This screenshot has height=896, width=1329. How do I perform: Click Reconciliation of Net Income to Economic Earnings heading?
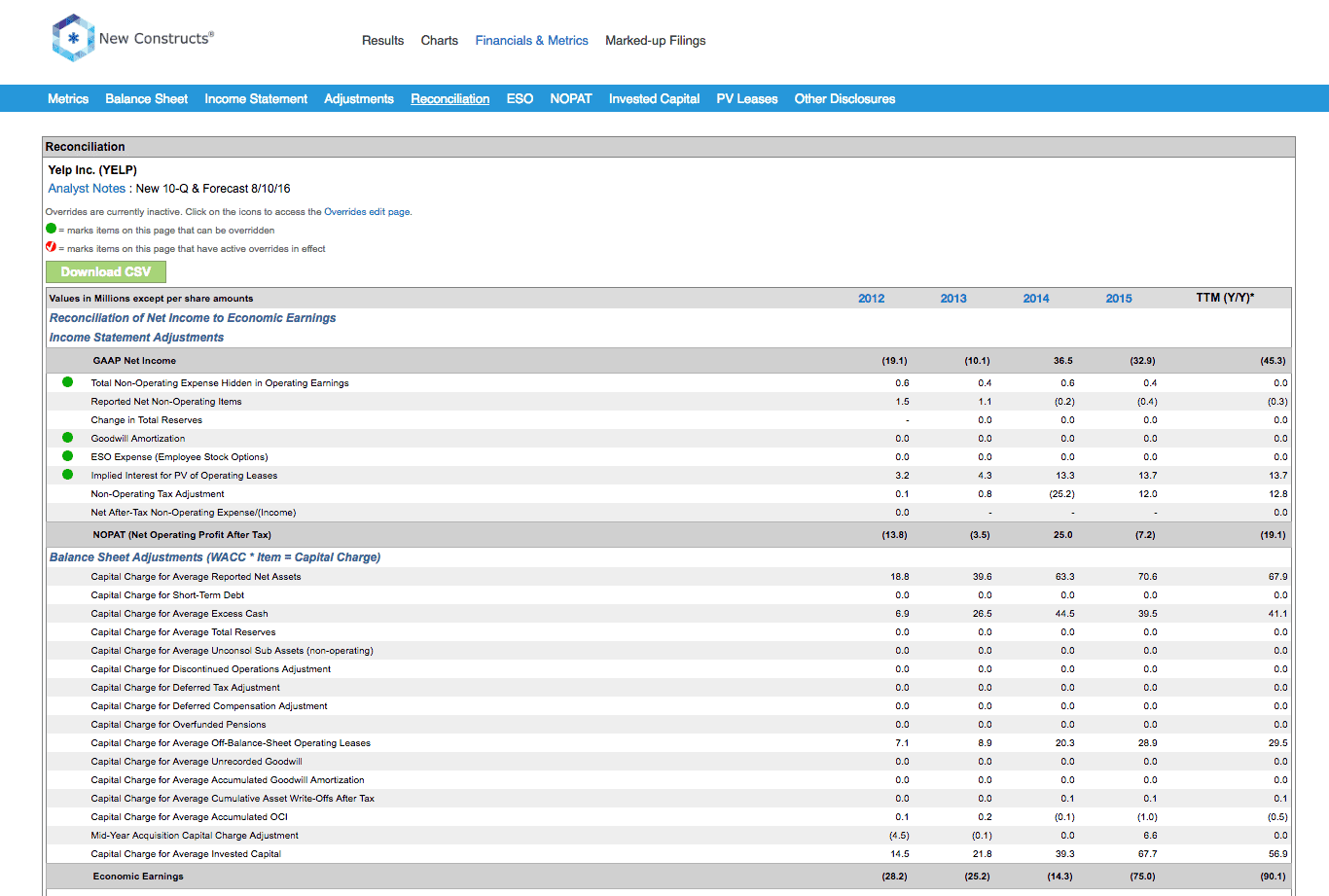tap(193, 318)
